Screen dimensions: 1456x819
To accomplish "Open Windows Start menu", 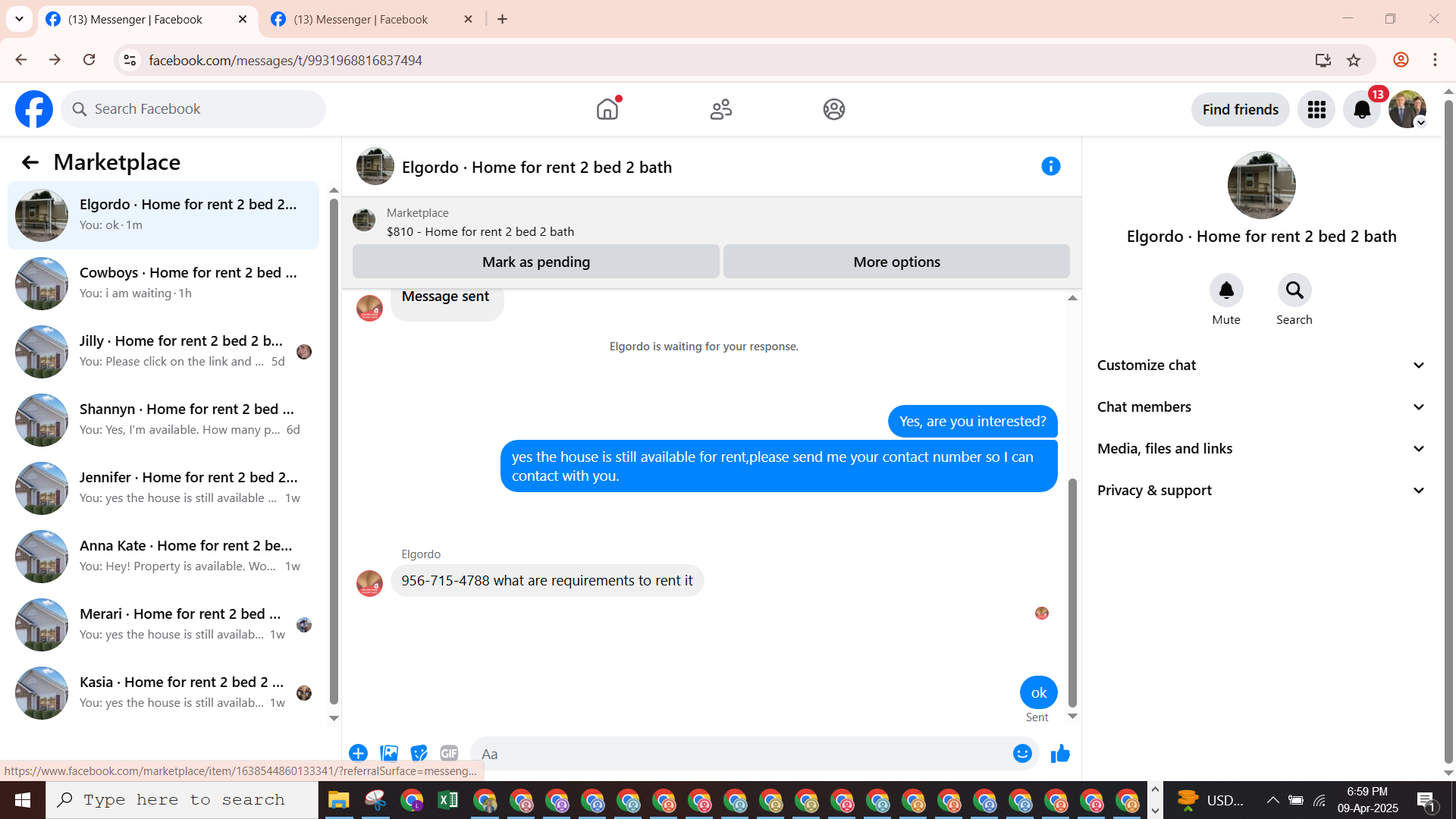I will point(23,800).
